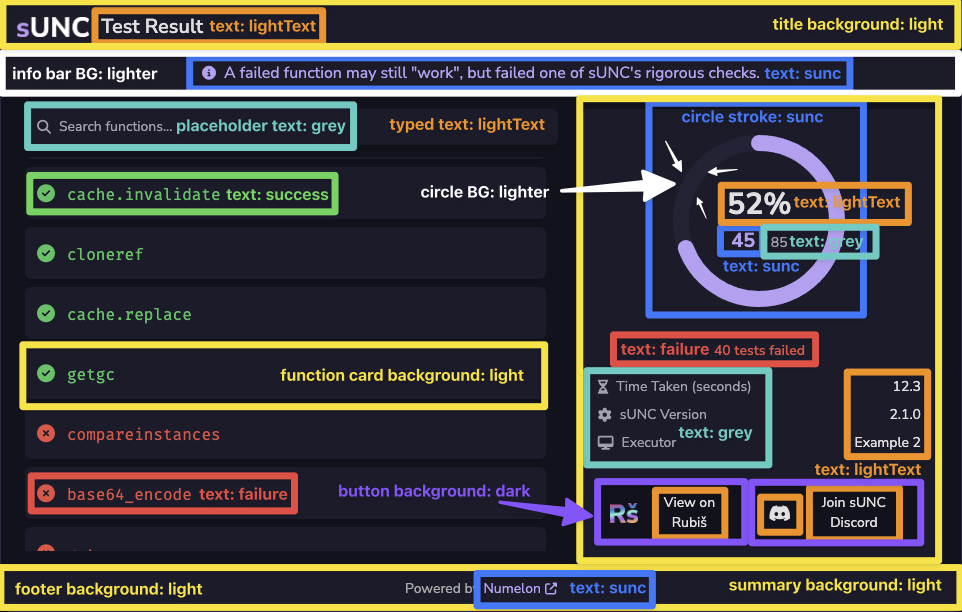This screenshot has width=962, height=612.
Task: Click the 52% percentage text
Action: tap(758, 204)
